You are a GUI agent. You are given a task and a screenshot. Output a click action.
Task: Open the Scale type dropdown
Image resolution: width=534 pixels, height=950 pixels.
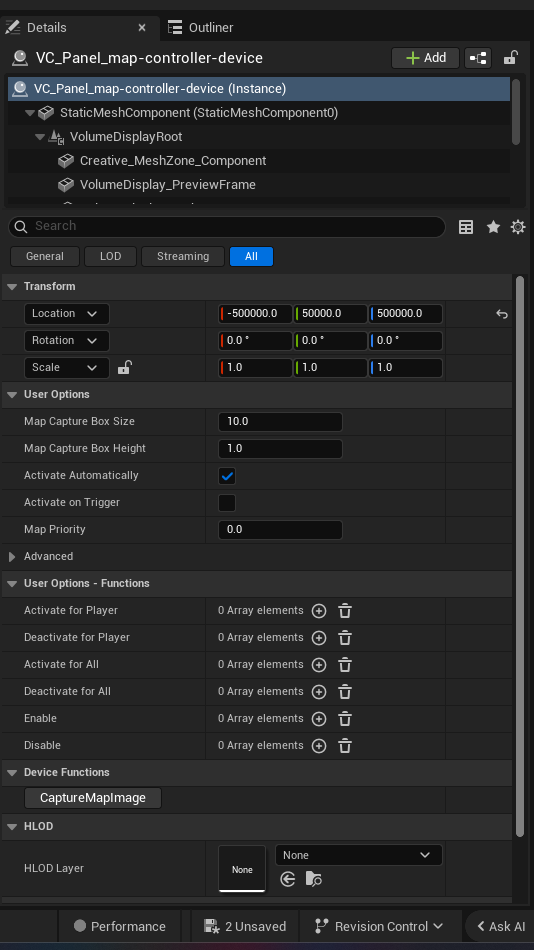tap(67, 368)
